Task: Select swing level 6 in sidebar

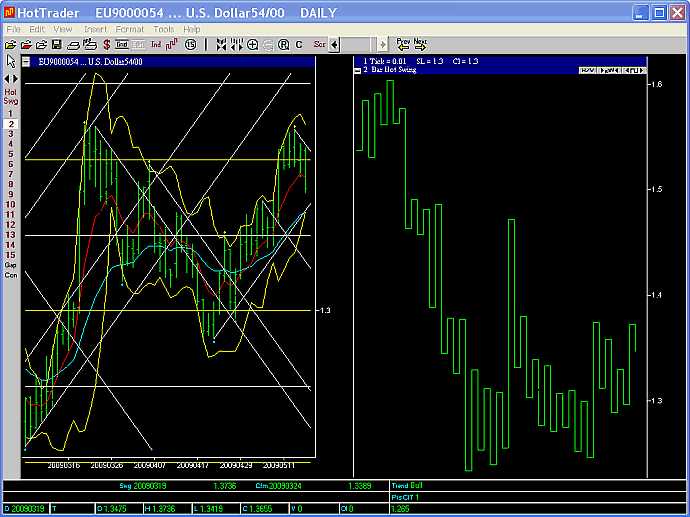Action: tap(11, 164)
